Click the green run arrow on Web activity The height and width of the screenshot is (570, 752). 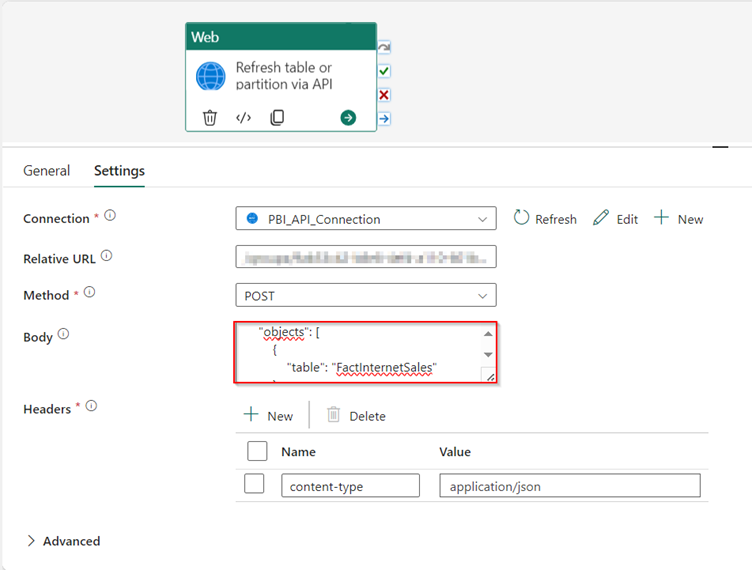348,117
